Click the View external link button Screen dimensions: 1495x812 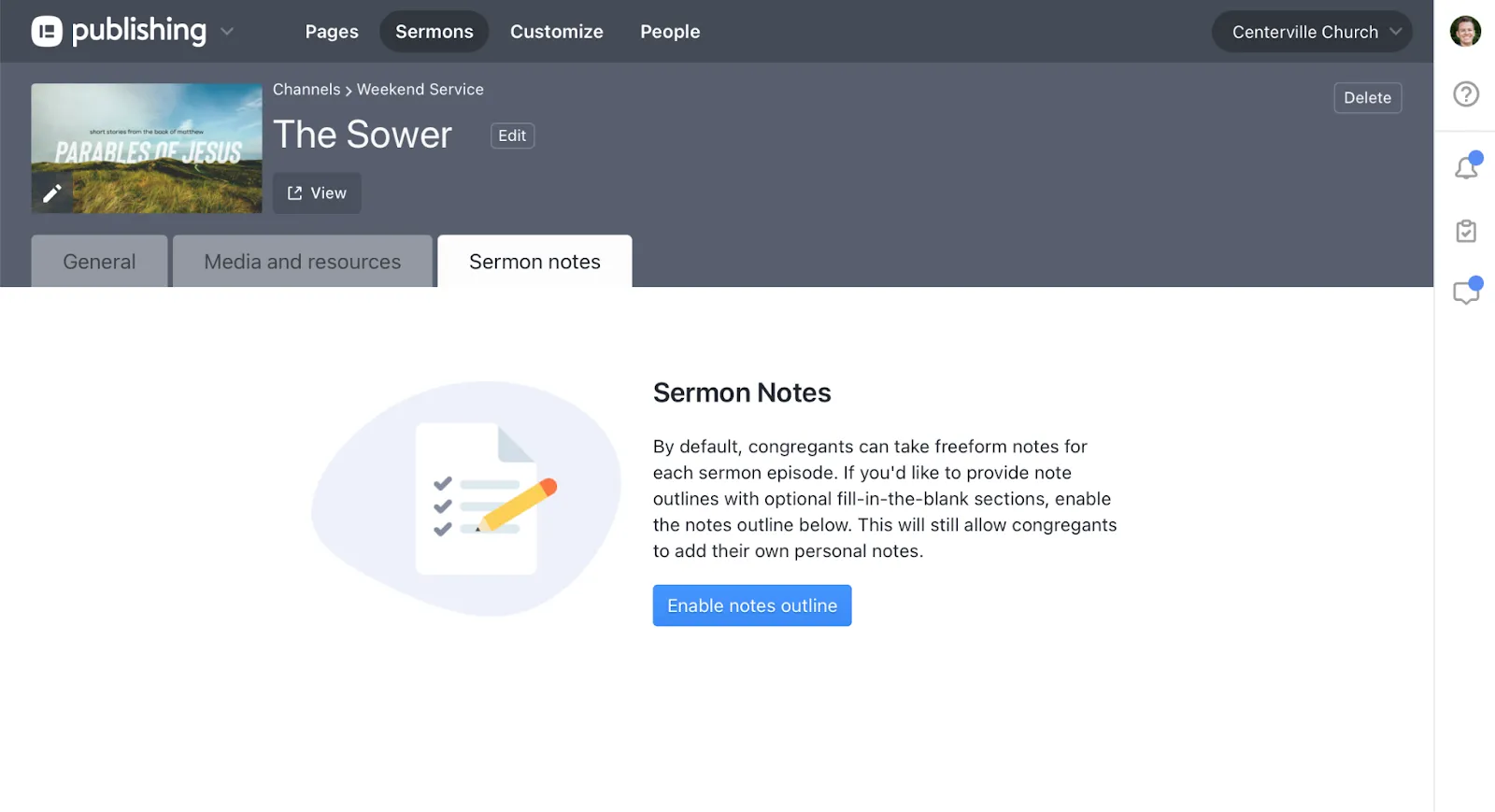pyautogui.click(x=317, y=193)
